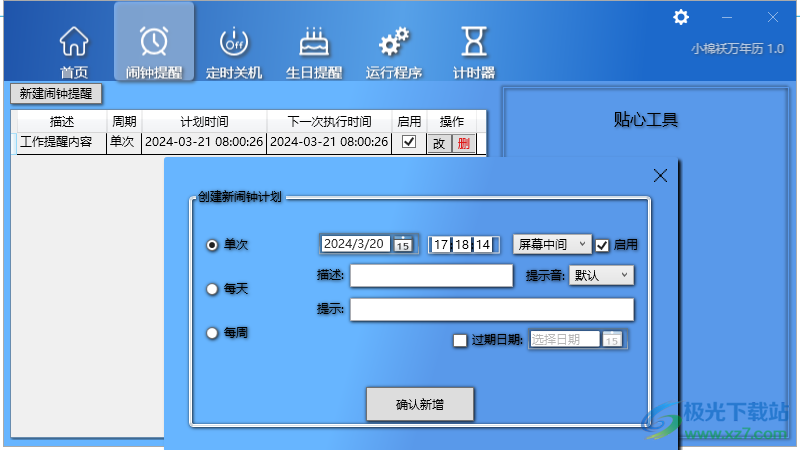
Task: Click 确认新增 confirm button
Action: pos(420,405)
